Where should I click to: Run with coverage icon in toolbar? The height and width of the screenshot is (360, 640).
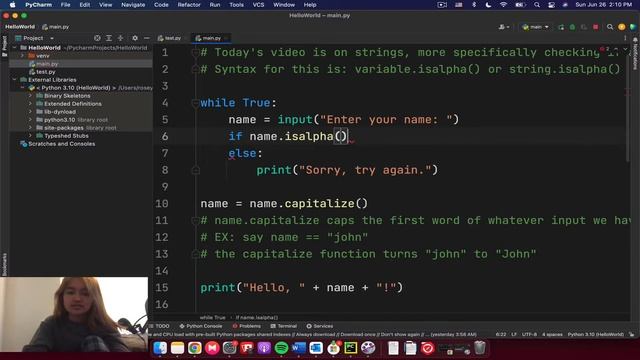click(584, 27)
